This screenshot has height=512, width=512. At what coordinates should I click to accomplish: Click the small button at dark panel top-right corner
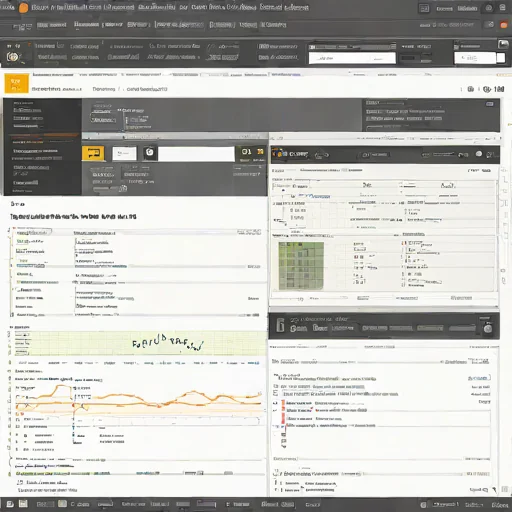click(490, 104)
